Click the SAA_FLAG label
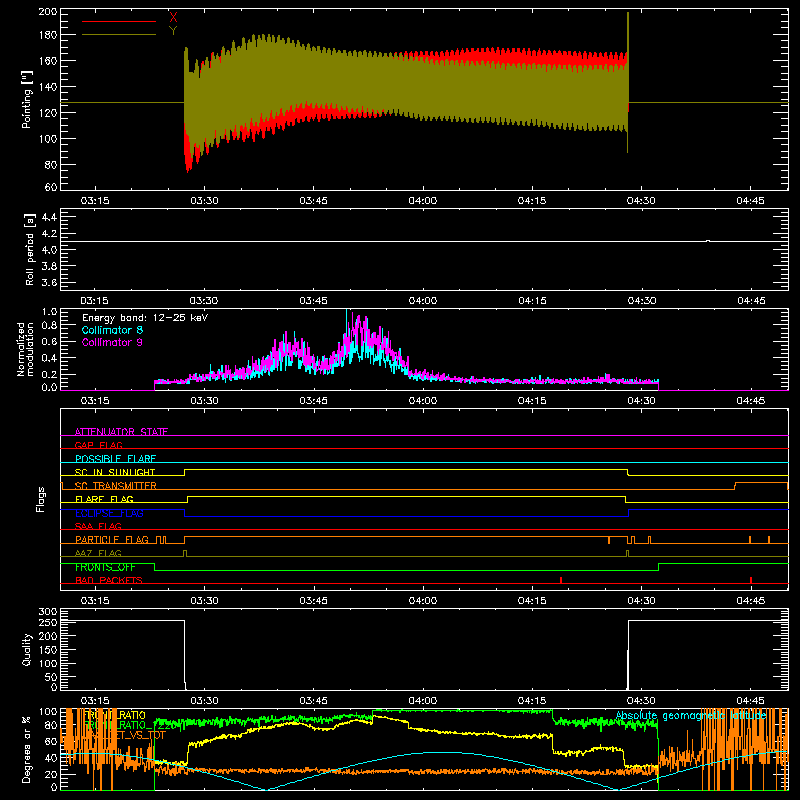 (98, 526)
